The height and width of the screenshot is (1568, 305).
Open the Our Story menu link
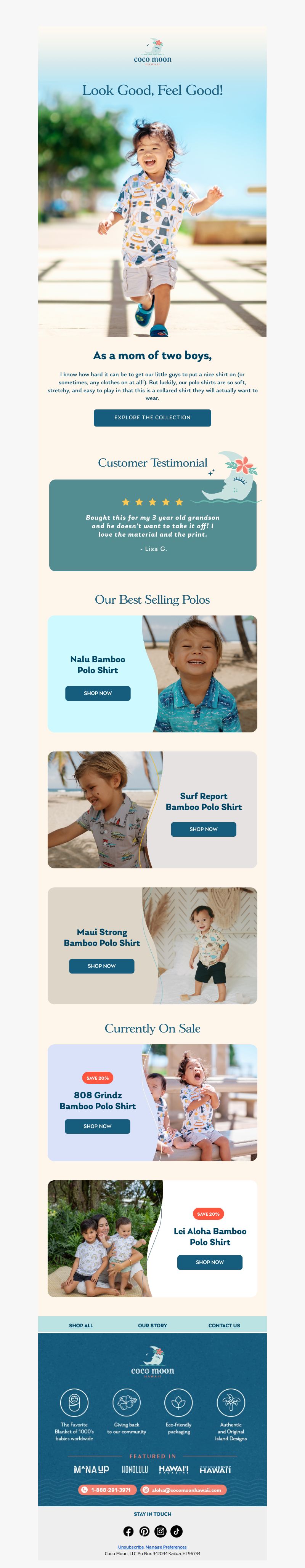point(152,1325)
